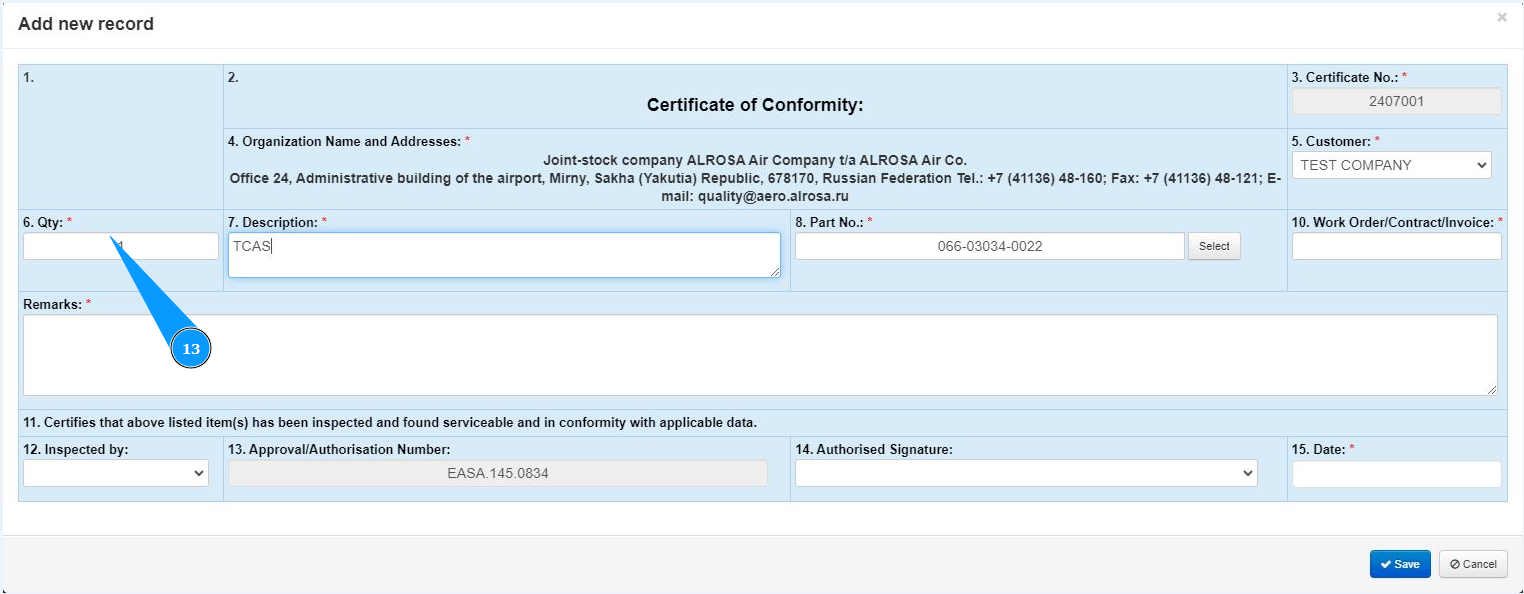Focus the Work Order/Contract/Invoice field
Viewport: 1524px width, 594px height.
1396,246
